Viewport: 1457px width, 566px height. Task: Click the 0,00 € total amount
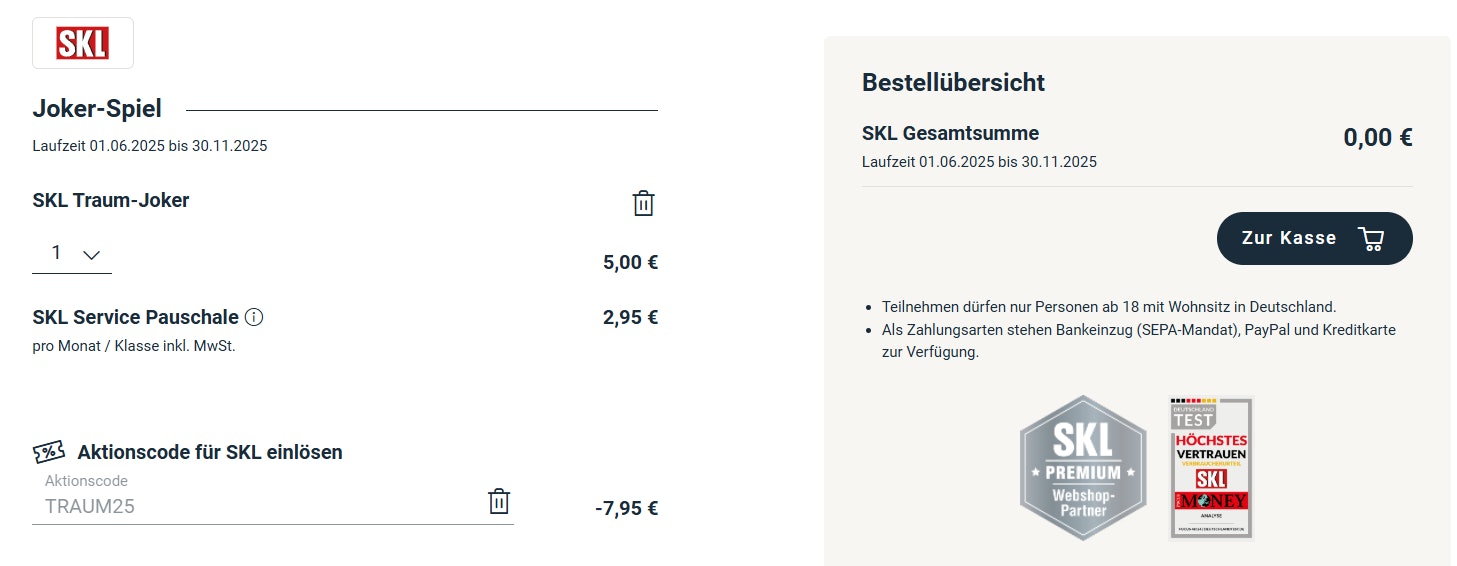point(1377,138)
